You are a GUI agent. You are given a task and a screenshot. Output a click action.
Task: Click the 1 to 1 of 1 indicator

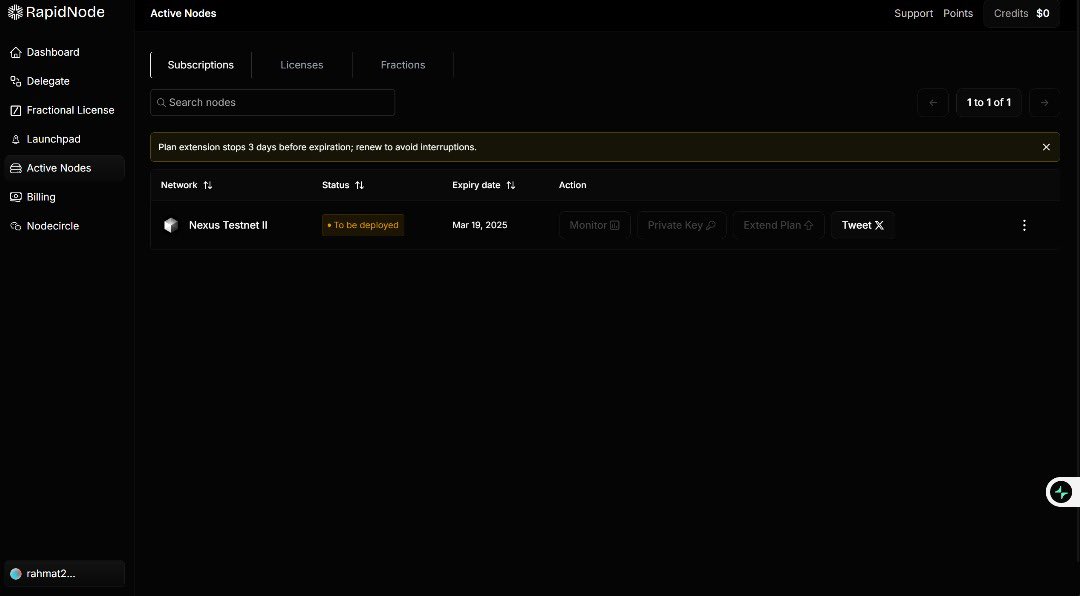point(988,103)
